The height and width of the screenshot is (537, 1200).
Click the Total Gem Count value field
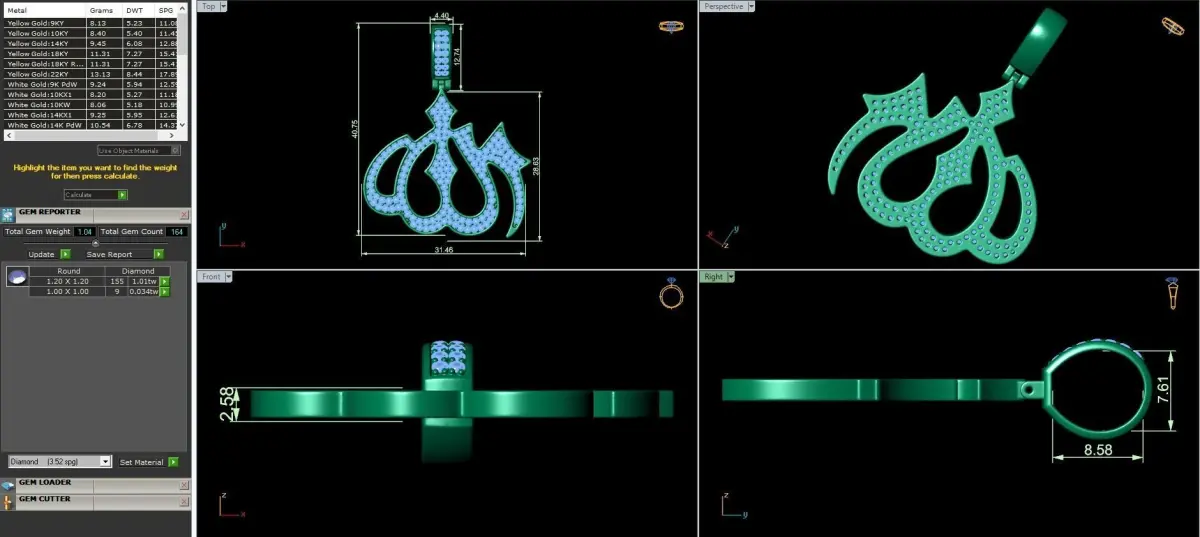[x=177, y=231]
